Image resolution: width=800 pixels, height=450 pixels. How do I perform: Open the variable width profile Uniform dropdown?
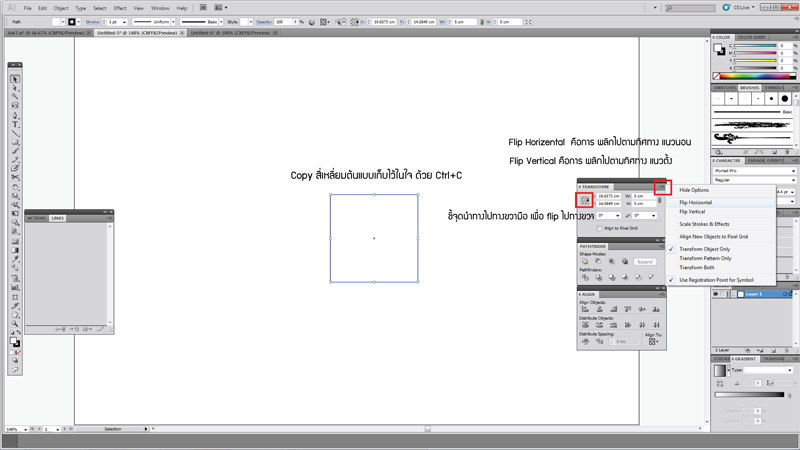(173, 22)
